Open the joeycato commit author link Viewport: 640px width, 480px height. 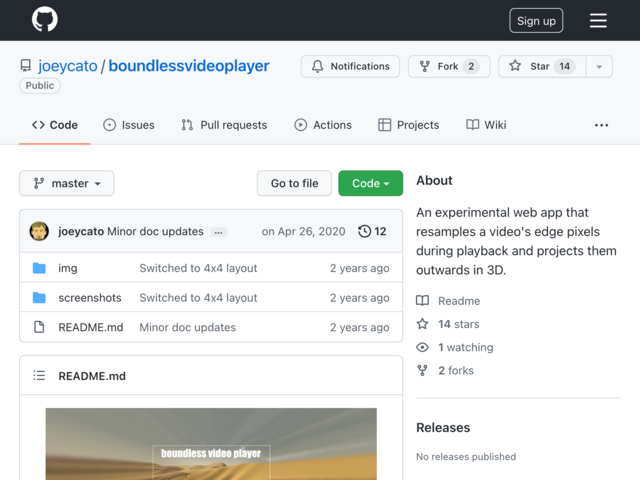(x=81, y=231)
